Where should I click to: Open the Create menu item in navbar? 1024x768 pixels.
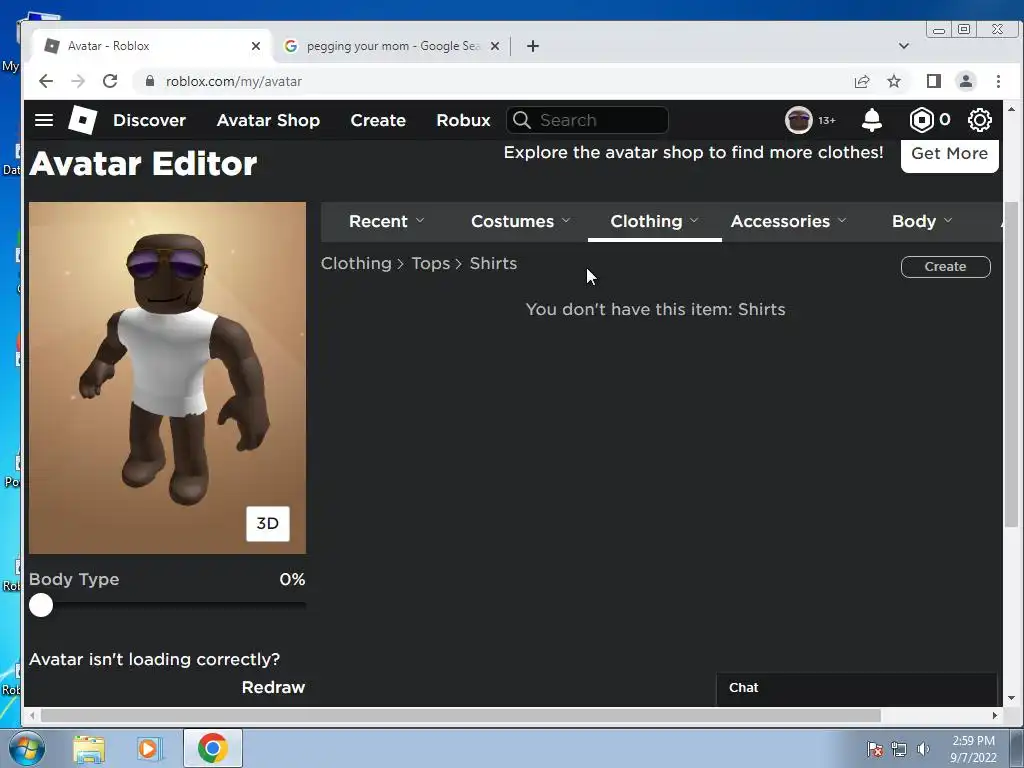coord(378,120)
